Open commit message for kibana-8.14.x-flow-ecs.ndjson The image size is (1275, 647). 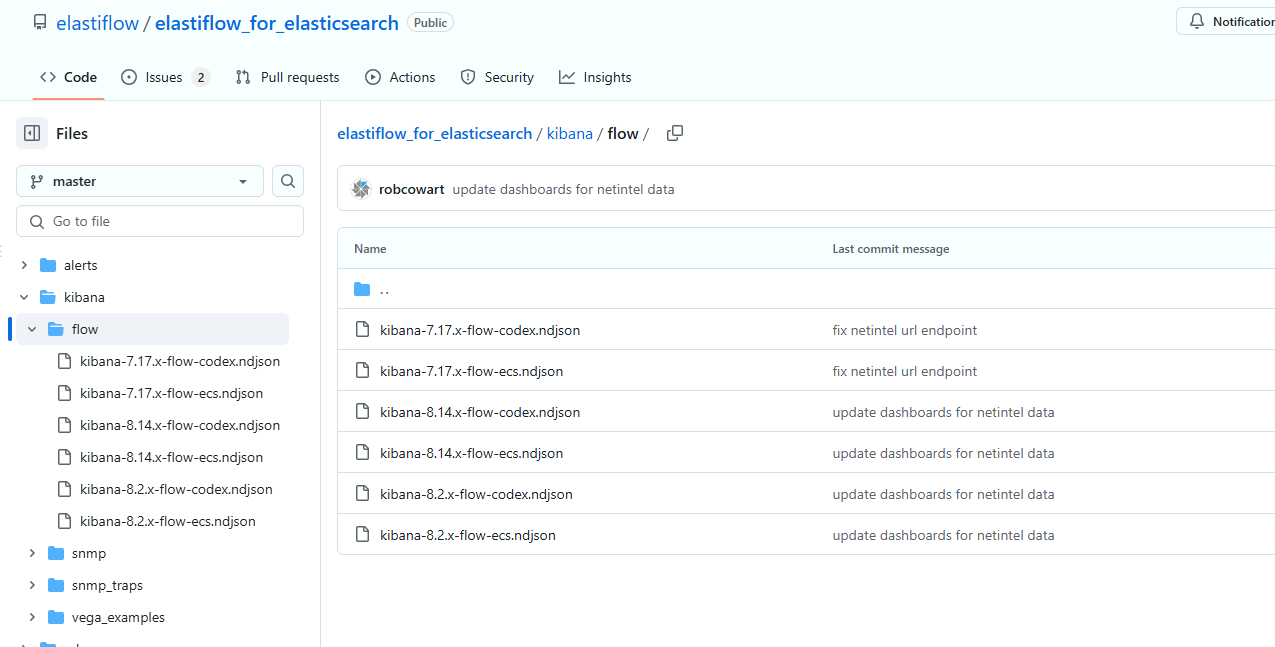(x=943, y=453)
